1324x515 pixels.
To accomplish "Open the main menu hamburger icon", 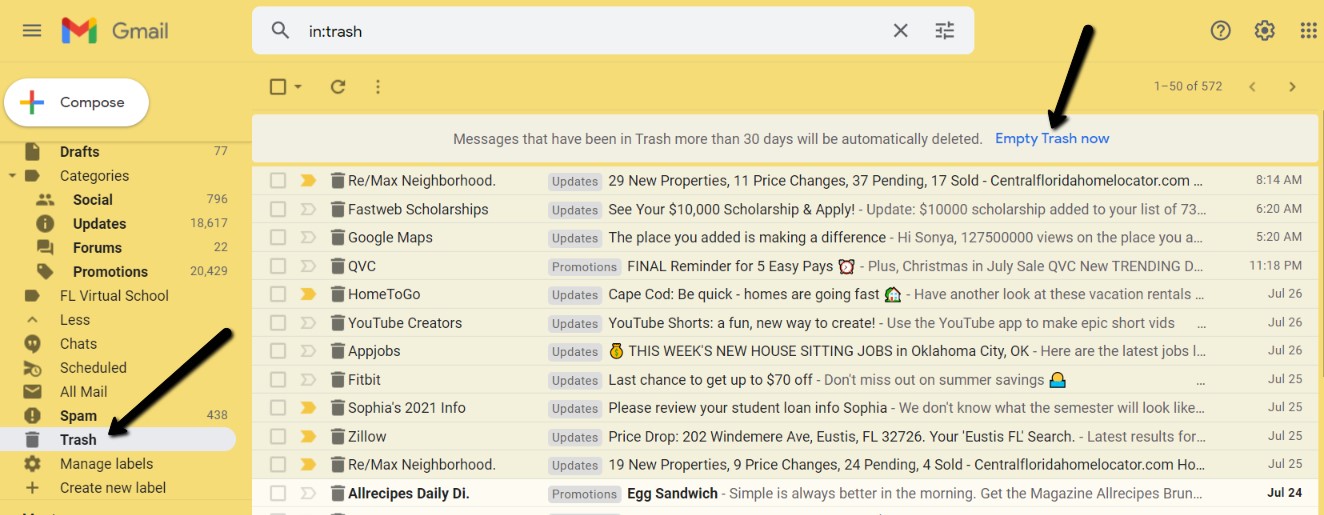I will pyautogui.click(x=32, y=31).
